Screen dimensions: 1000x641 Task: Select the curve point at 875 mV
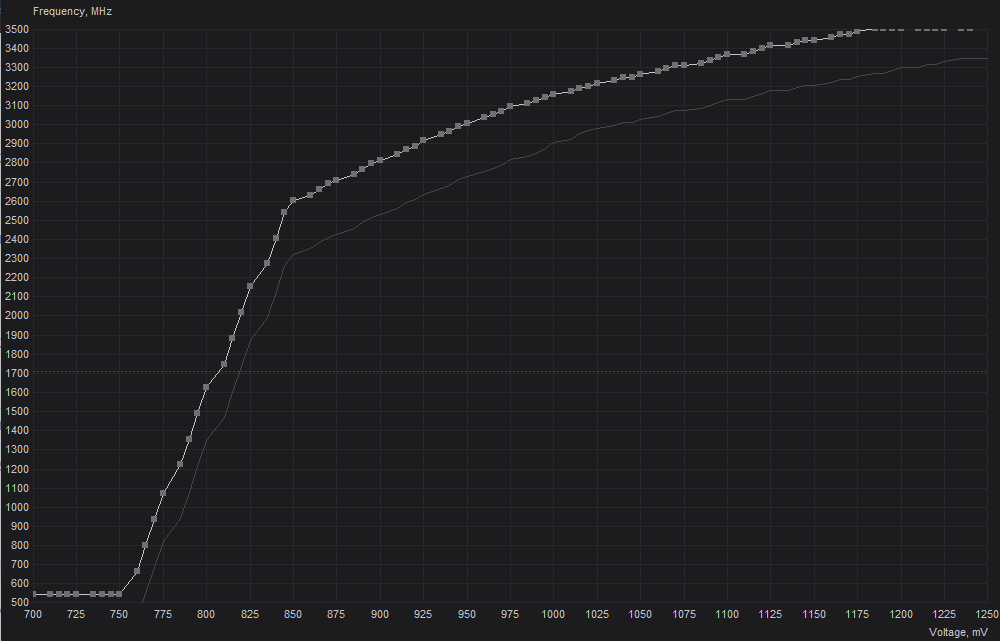(336, 181)
